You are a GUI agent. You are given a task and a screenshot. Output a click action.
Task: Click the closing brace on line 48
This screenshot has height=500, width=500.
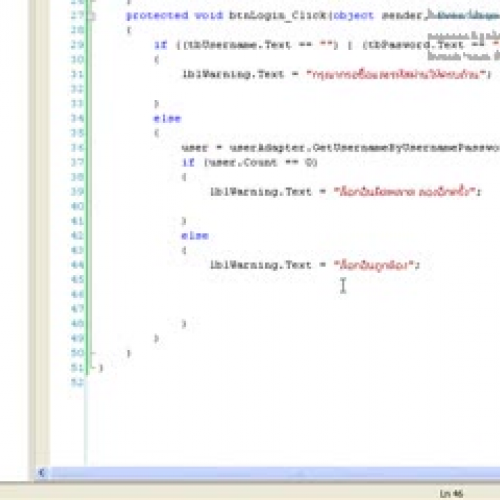coord(184,324)
